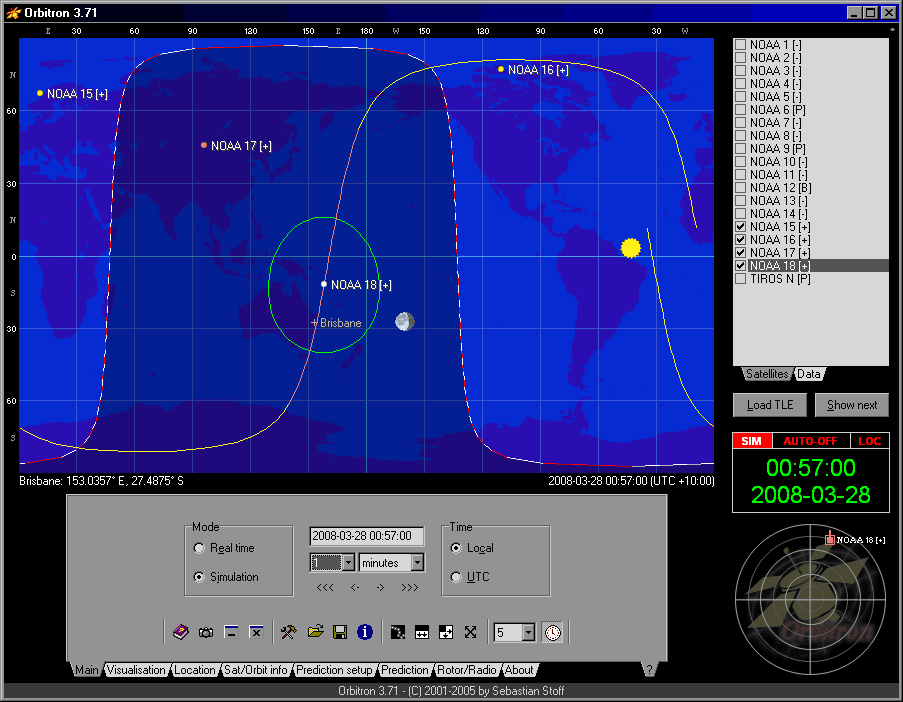
Task: Click the Load TLE button
Action: coord(770,405)
